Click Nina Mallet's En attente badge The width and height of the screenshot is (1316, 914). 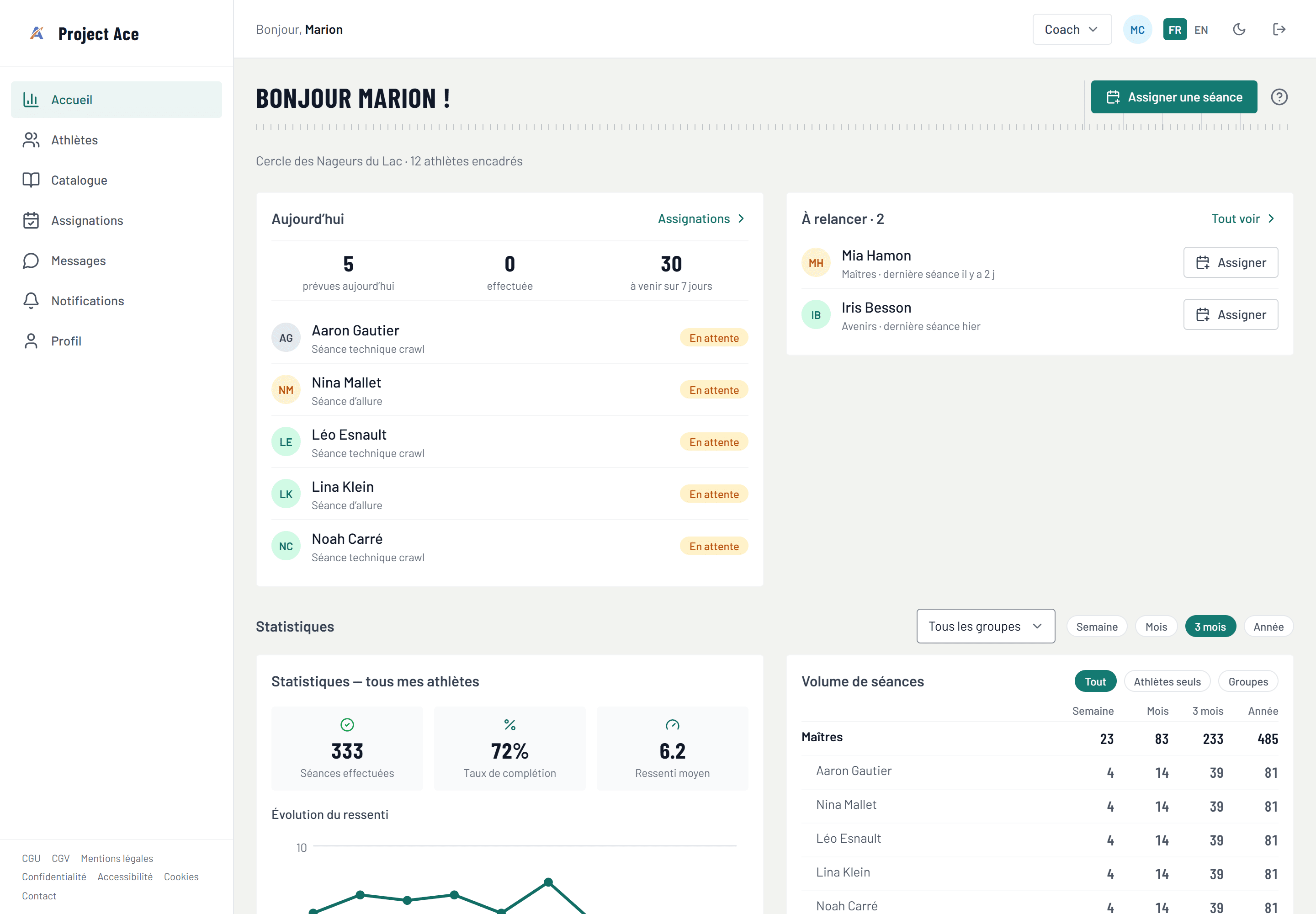pos(714,390)
